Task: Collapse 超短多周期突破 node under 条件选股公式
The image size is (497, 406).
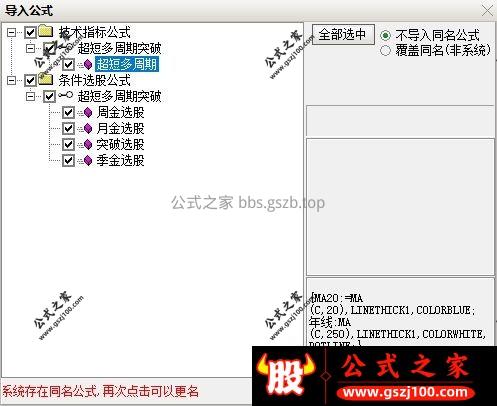Action: coord(30,96)
